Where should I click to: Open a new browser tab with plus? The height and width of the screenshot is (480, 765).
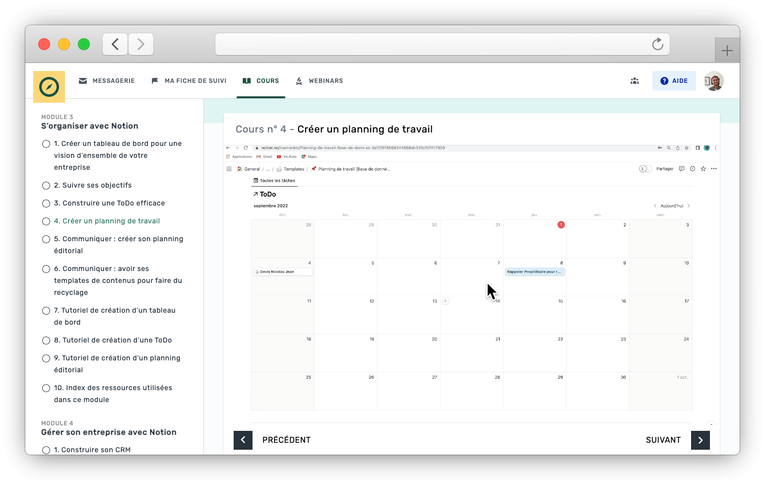click(x=727, y=50)
